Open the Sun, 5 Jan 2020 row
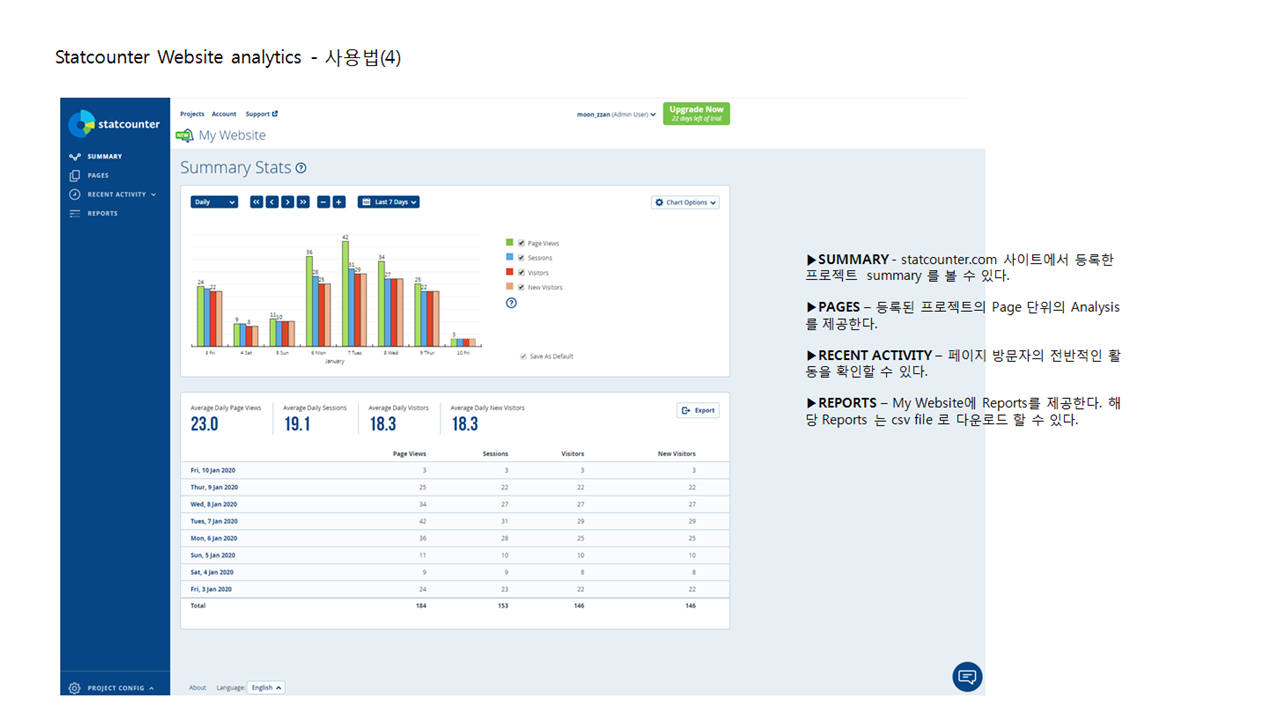The height and width of the screenshot is (720, 1280). point(455,555)
